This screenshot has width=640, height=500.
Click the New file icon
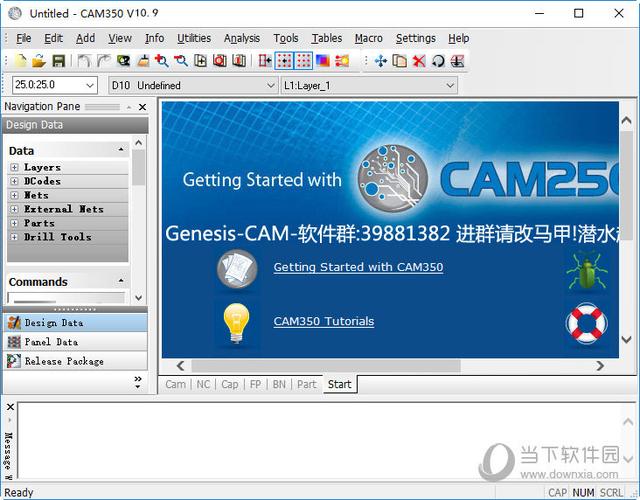(20, 61)
